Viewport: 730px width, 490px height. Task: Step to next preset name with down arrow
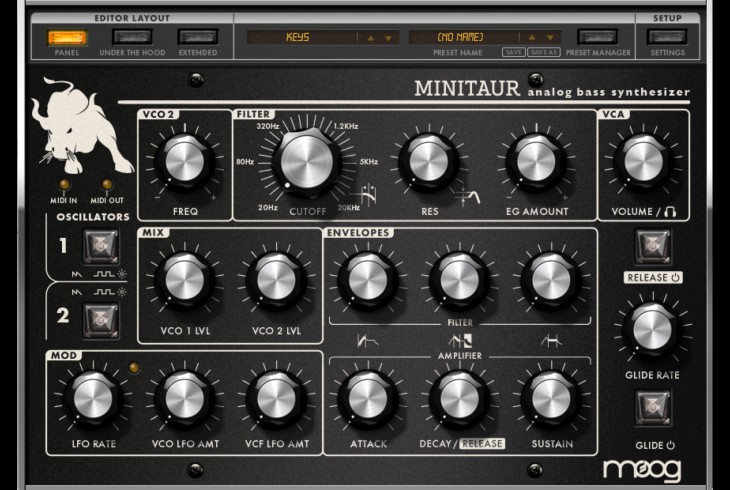click(551, 38)
